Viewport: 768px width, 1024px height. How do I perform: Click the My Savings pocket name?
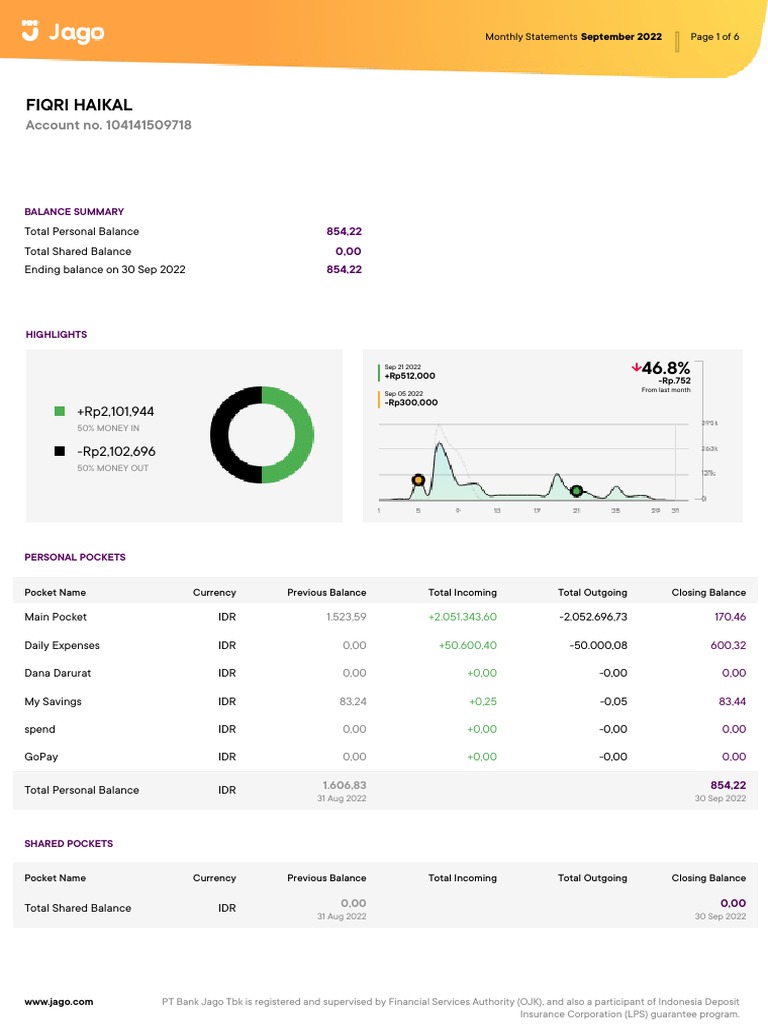coord(53,701)
